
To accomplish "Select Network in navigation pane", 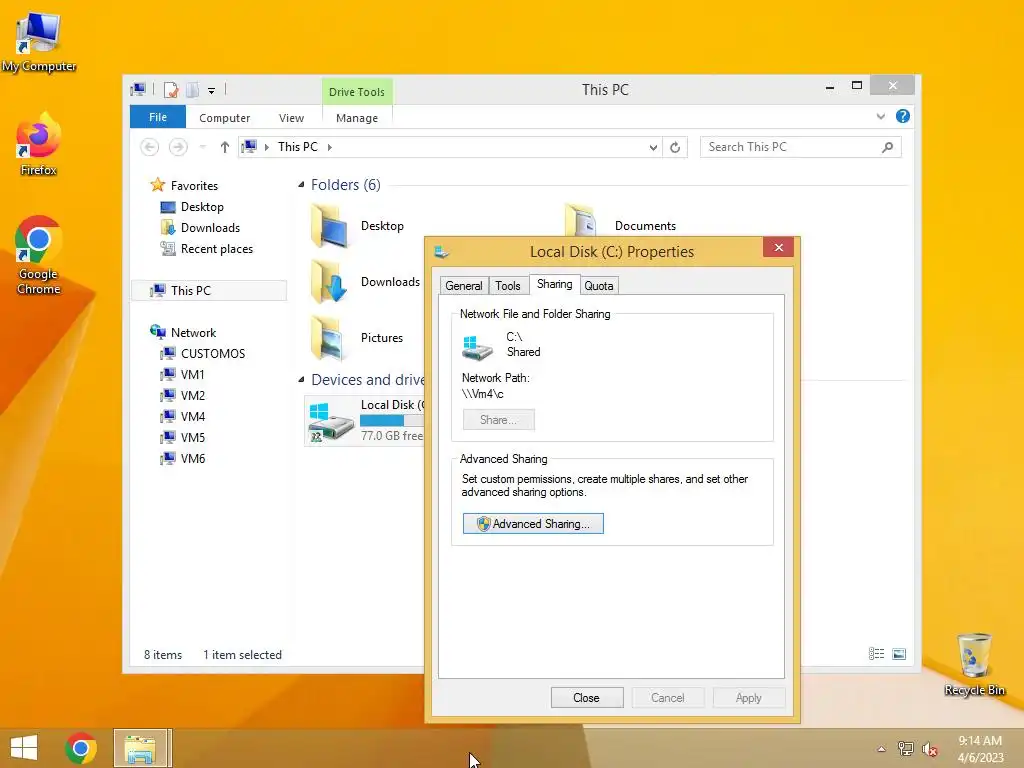I will tap(193, 332).
